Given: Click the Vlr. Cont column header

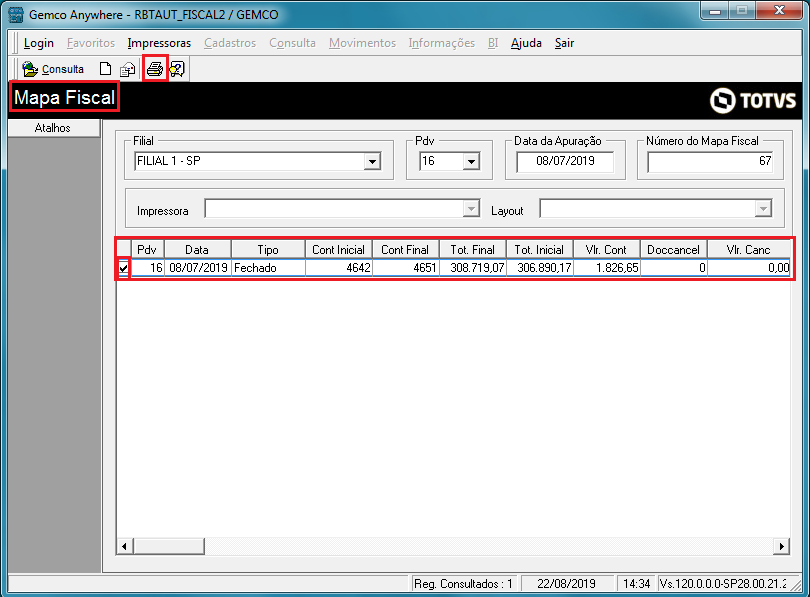Looking at the screenshot, I should click(606, 250).
